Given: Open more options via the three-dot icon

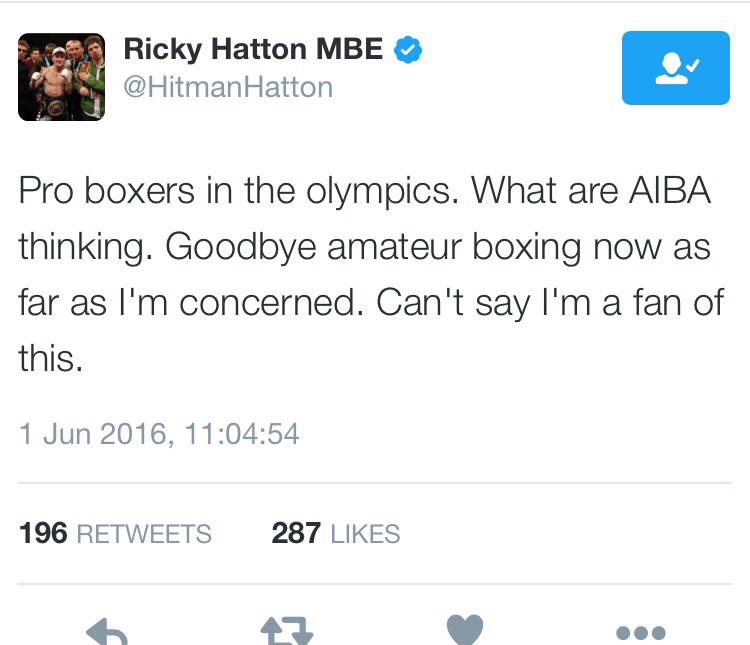Looking at the screenshot, I should [641, 632].
